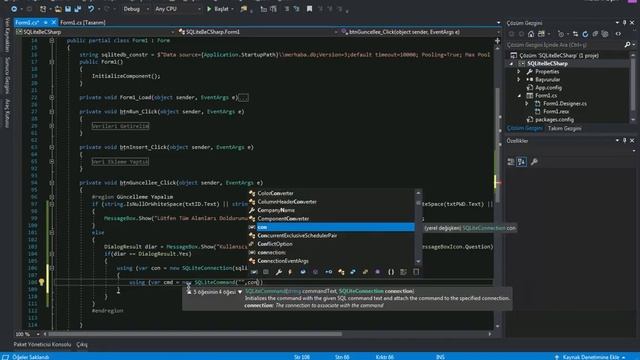Click the bookmark icon in toolbar
The image size is (640, 360).
tap(309, 9)
